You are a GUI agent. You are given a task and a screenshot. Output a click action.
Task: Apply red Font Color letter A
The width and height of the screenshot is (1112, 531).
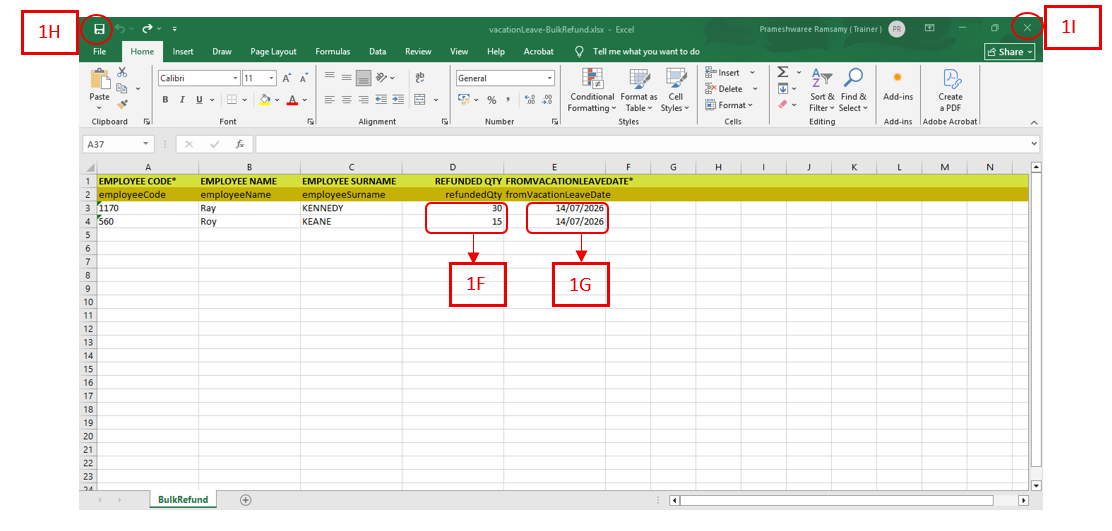tap(292, 100)
